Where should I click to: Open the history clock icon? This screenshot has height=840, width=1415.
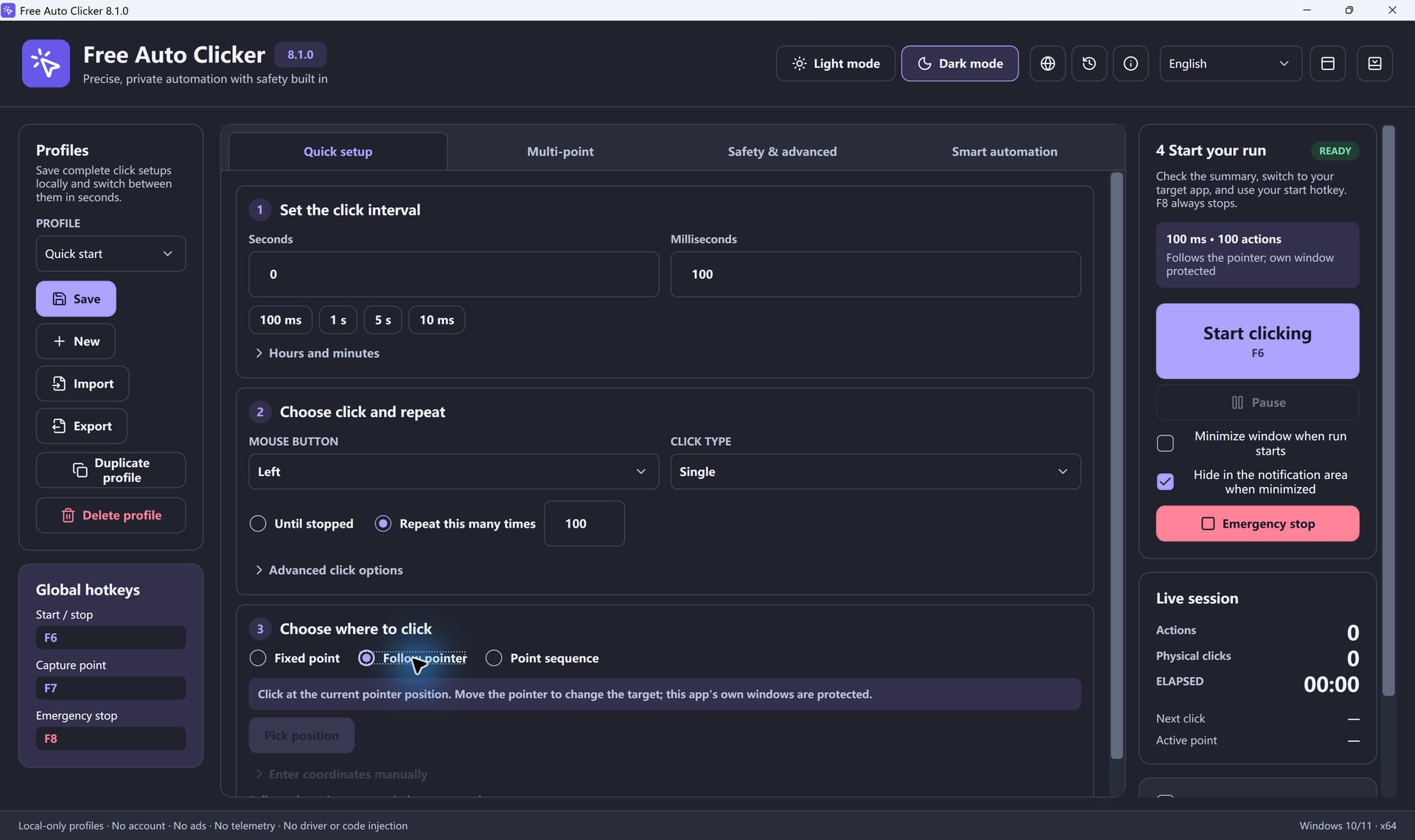tap(1089, 63)
